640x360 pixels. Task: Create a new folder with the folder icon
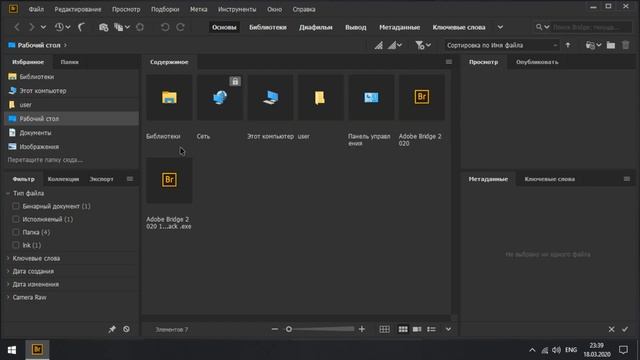(x=611, y=45)
